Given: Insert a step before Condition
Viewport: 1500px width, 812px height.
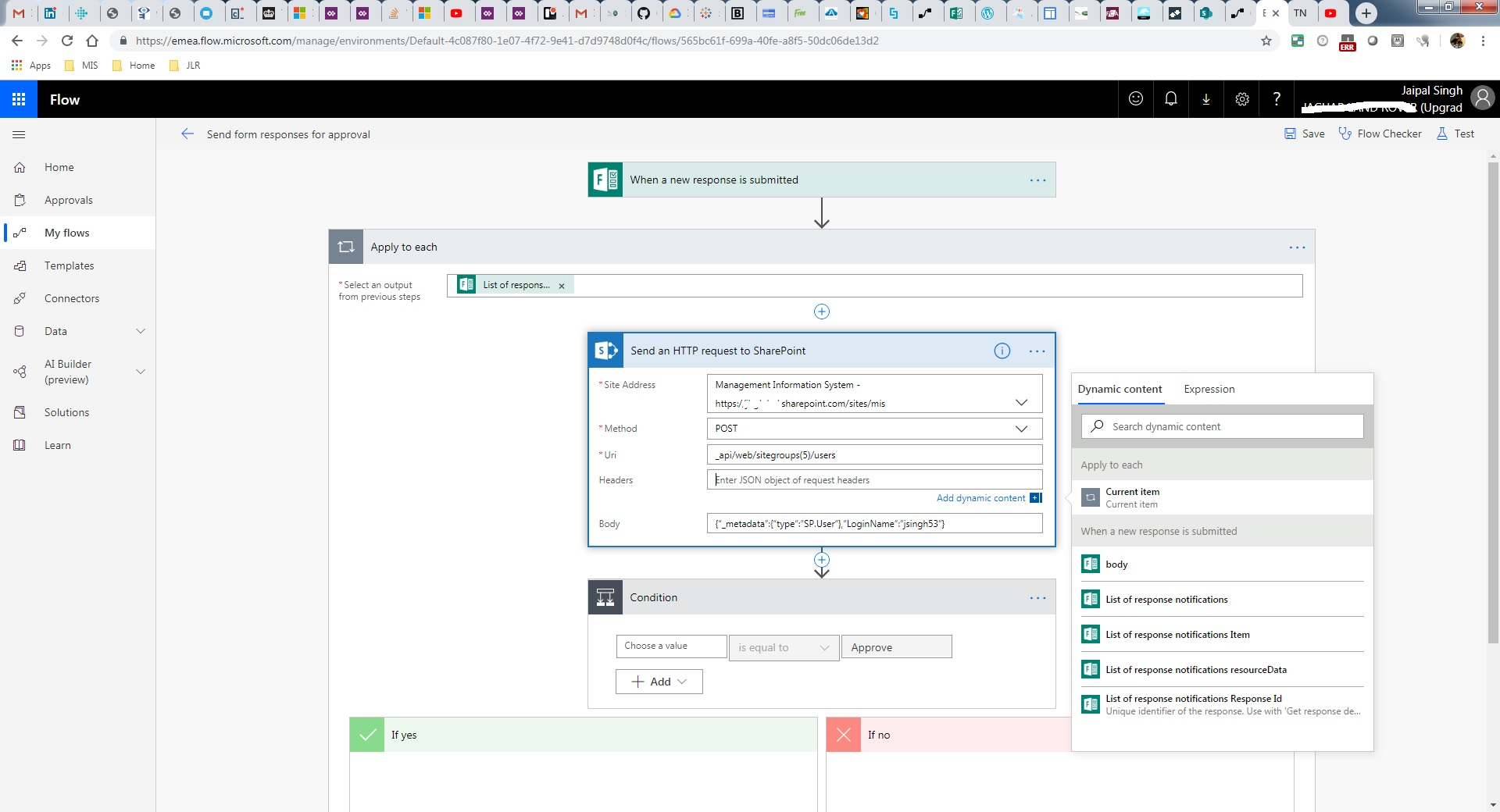Looking at the screenshot, I should click(x=822, y=560).
